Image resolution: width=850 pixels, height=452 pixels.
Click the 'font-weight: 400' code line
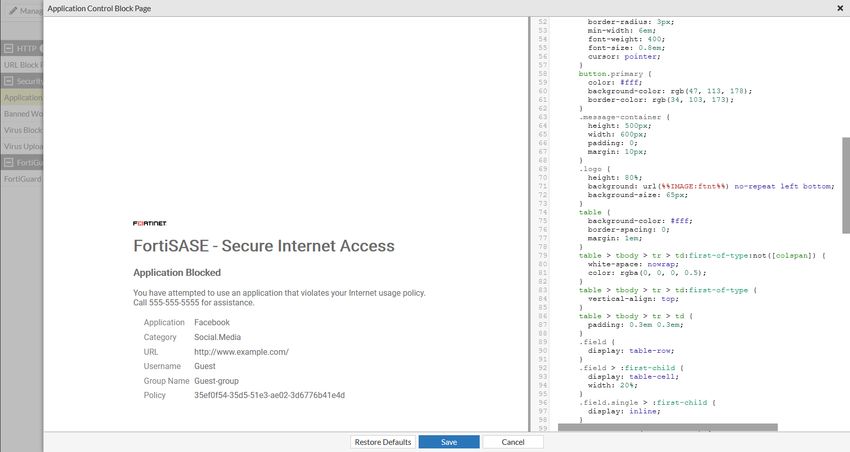626,39
